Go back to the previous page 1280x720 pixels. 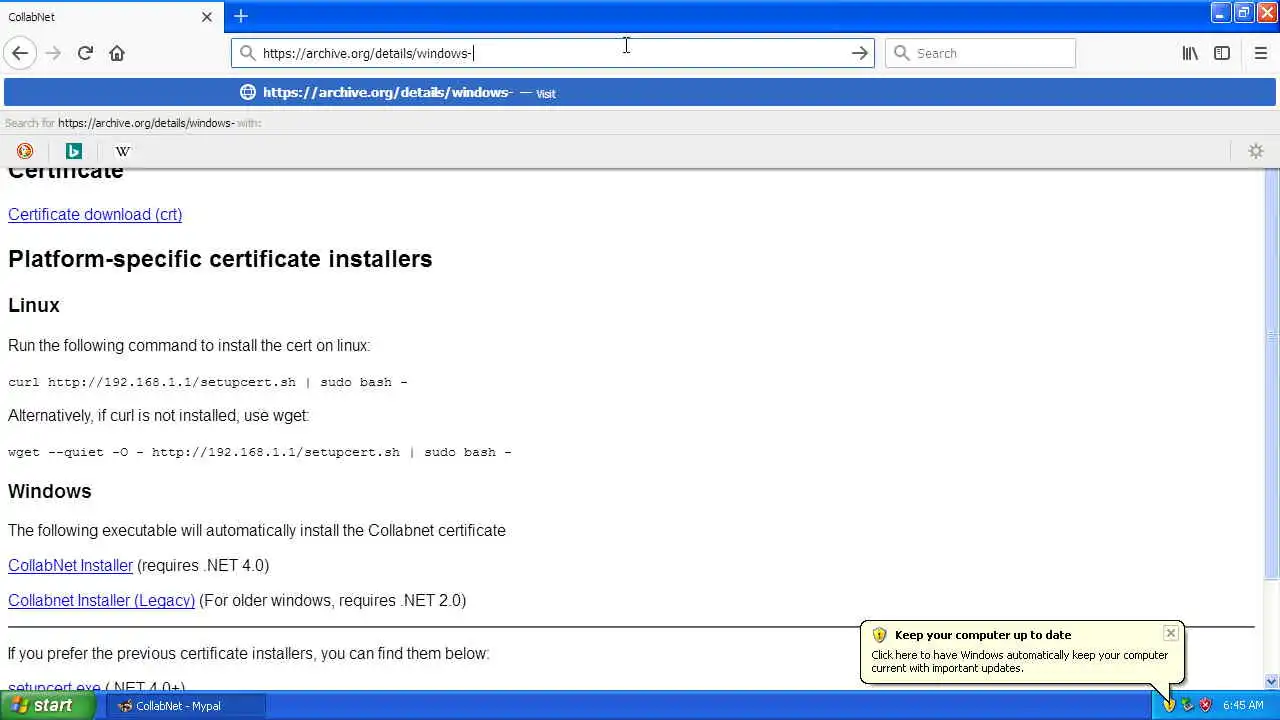click(20, 53)
